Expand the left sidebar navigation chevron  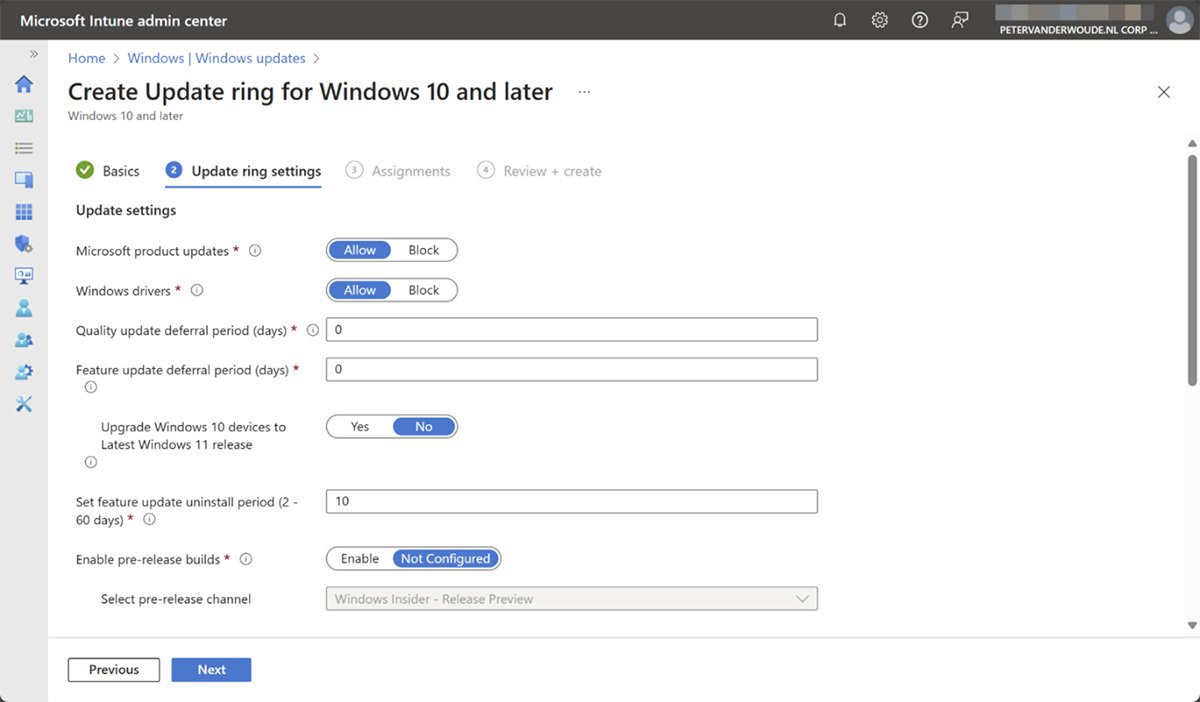pyautogui.click(x=33, y=54)
